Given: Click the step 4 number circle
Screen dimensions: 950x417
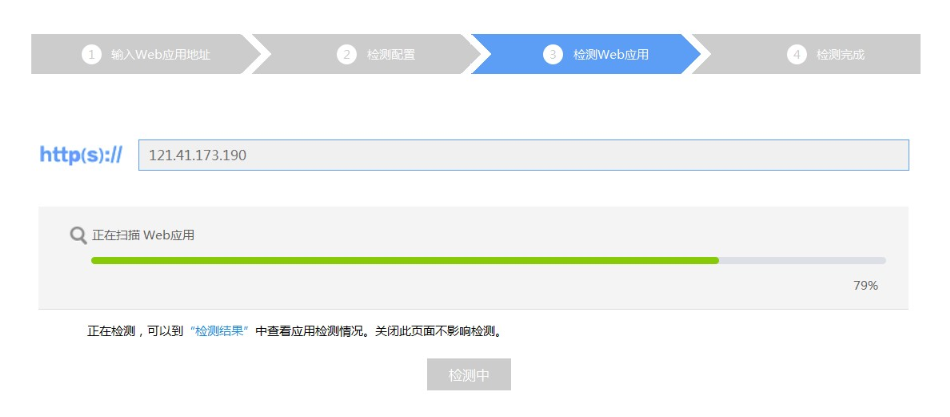Looking at the screenshot, I should click(797, 55).
